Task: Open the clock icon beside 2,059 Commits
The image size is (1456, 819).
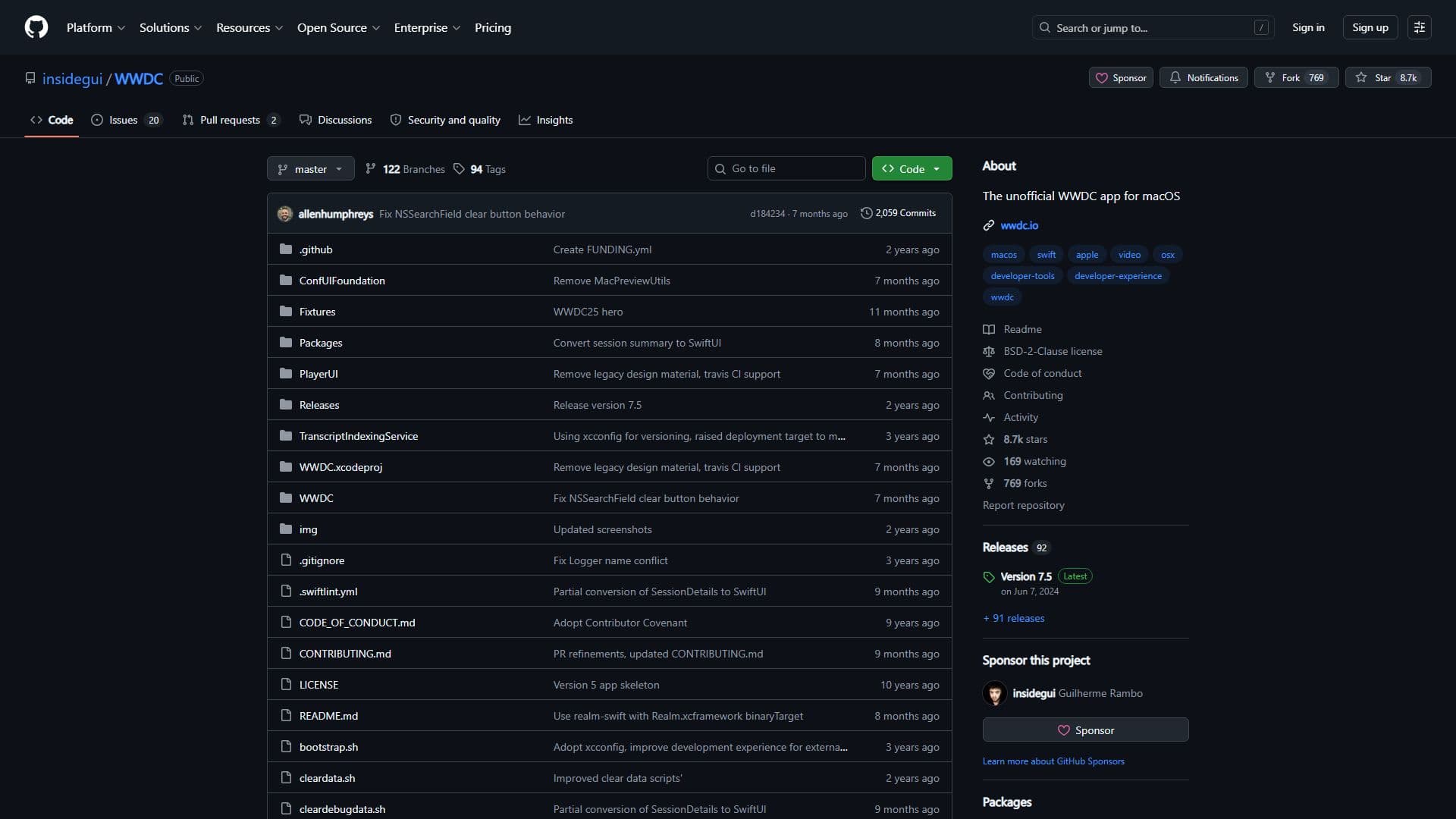Action: (x=866, y=213)
